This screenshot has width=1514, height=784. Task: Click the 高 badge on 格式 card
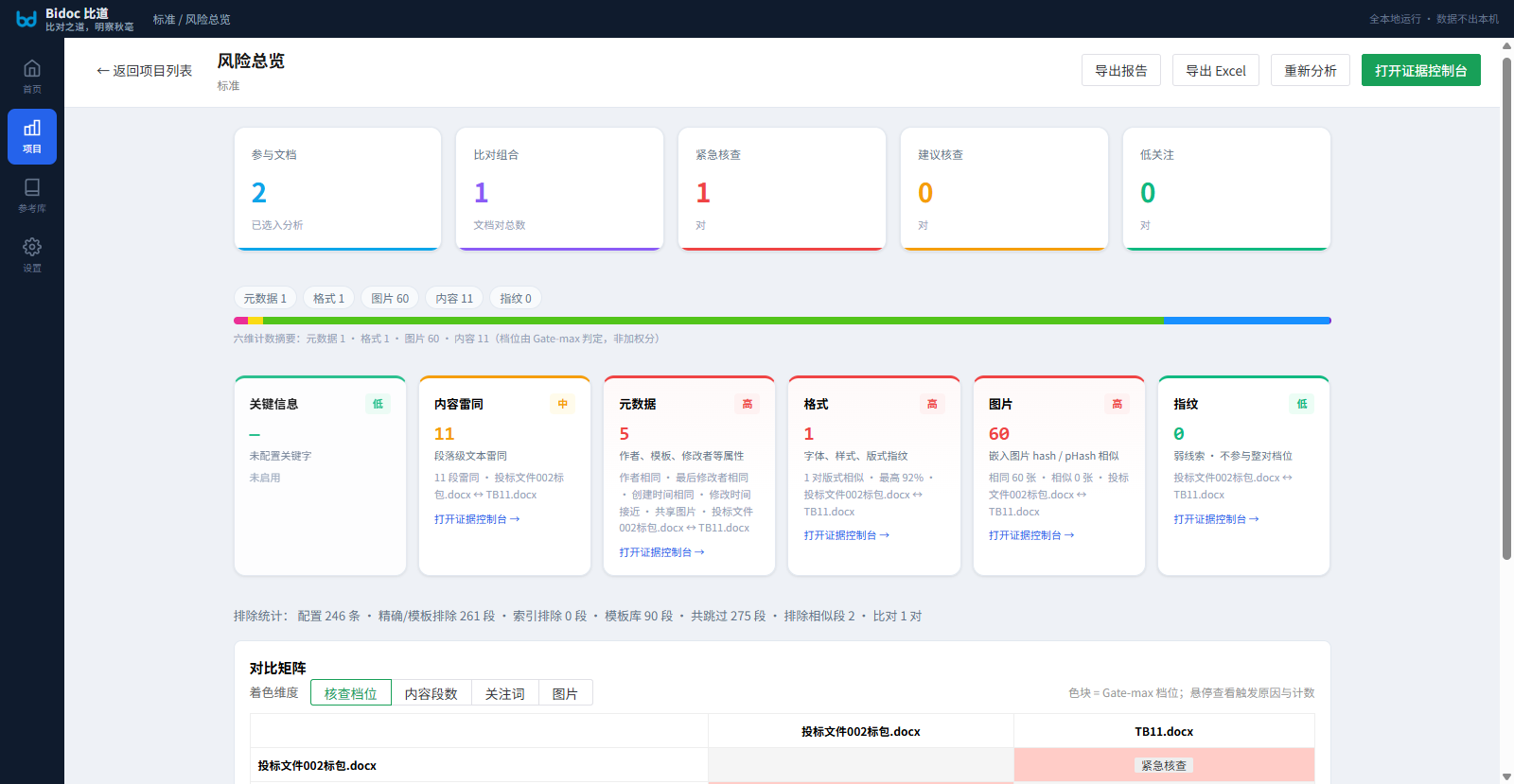[932, 404]
